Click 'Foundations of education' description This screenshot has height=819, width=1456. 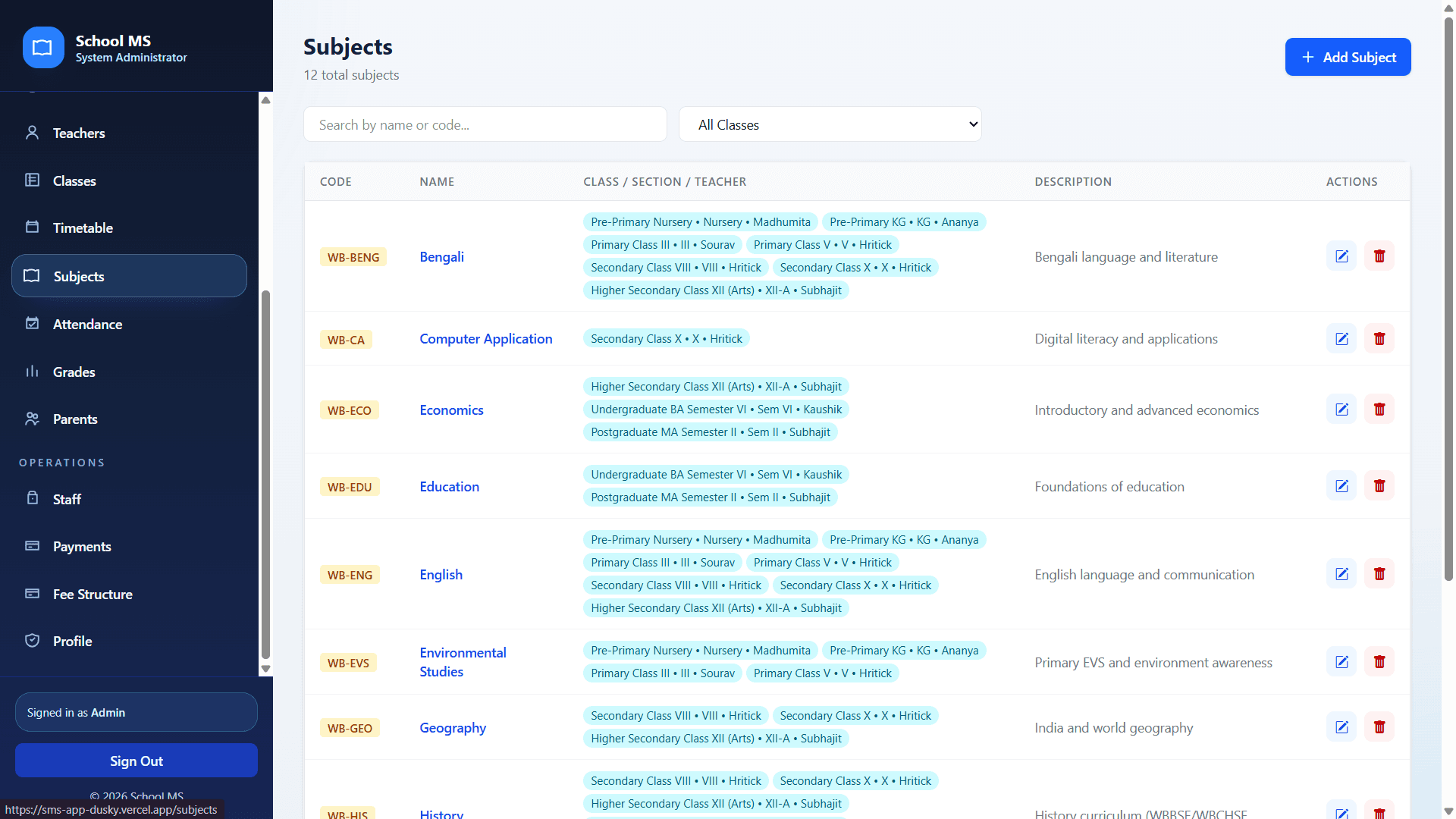(x=1109, y=486)
